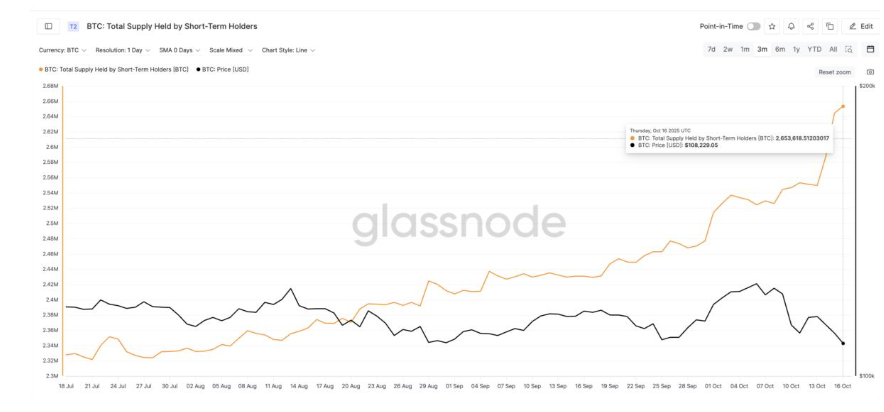This screenshot has height=412, width=884.
Task: Open the Chart Style: Line dropdown
Action: [288, 49]
